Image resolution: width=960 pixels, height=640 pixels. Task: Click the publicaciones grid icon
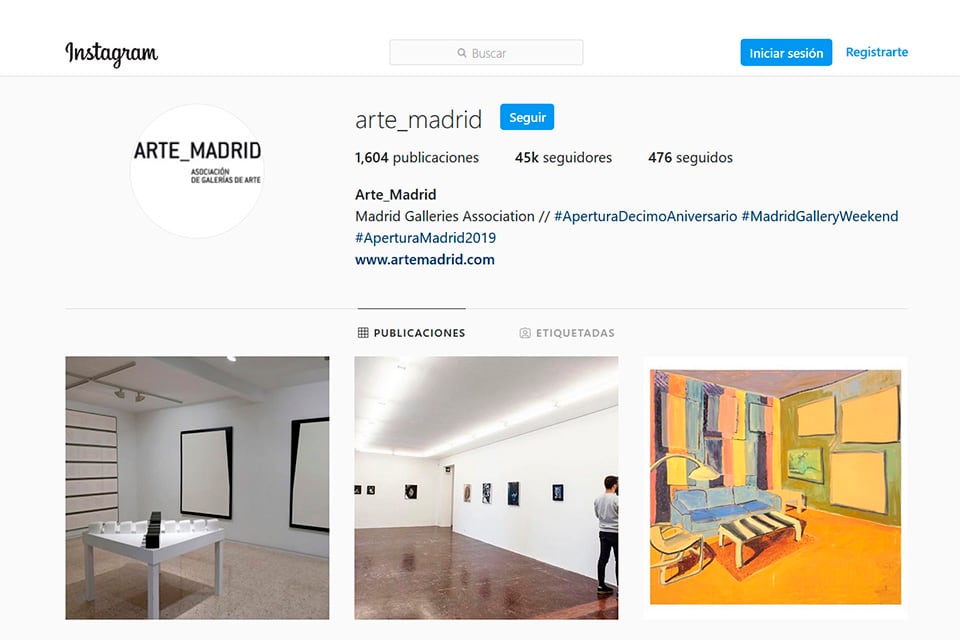click(363, 333)
